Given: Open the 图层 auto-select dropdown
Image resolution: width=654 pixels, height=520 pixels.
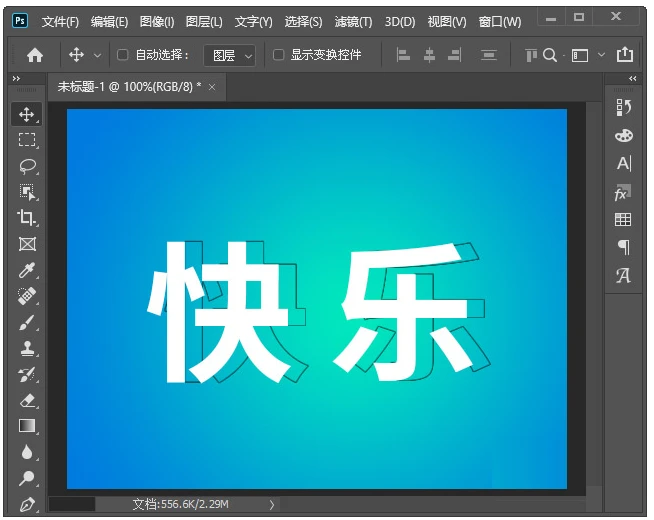Looking at the screenshot, I should tap(229, 55).
